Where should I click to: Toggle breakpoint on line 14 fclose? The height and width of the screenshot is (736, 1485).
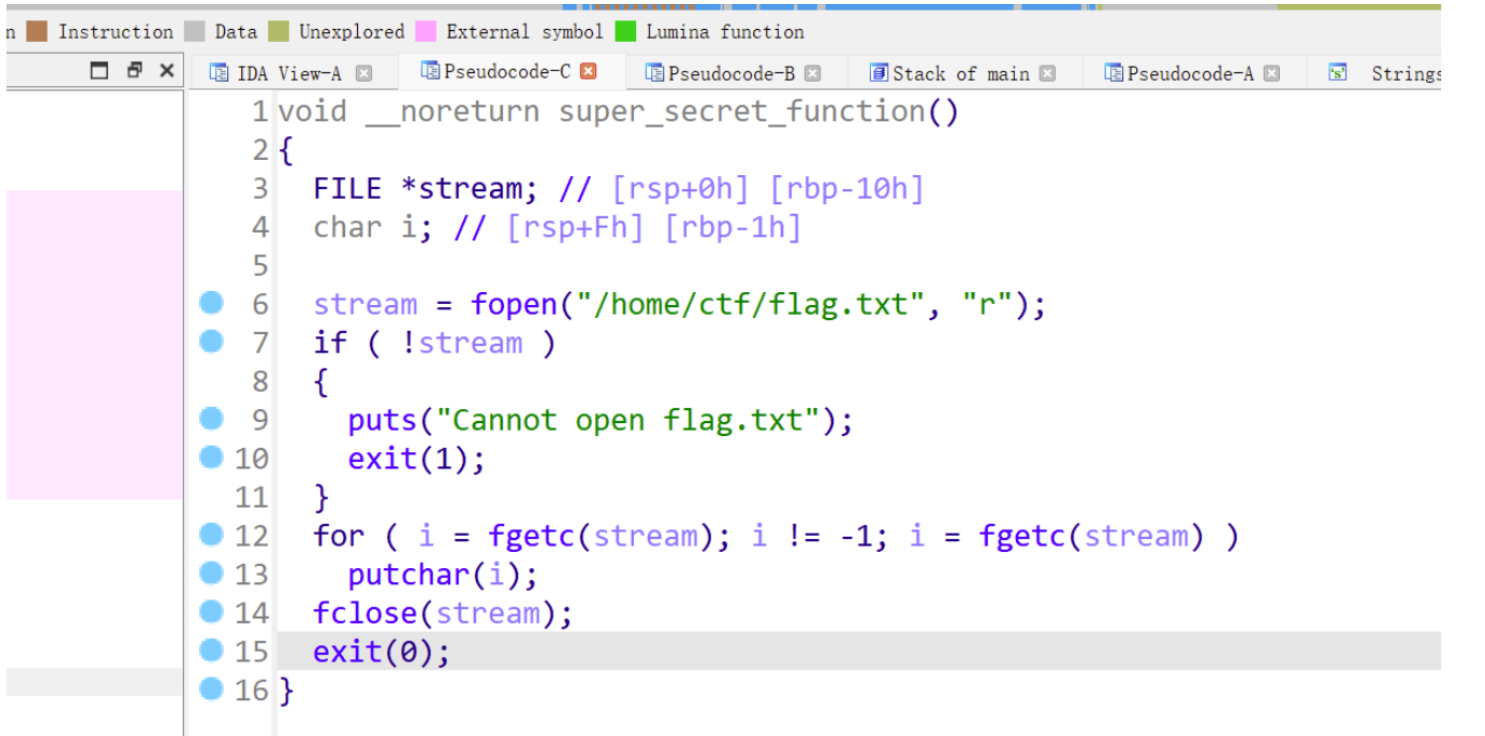click(211, 611)
